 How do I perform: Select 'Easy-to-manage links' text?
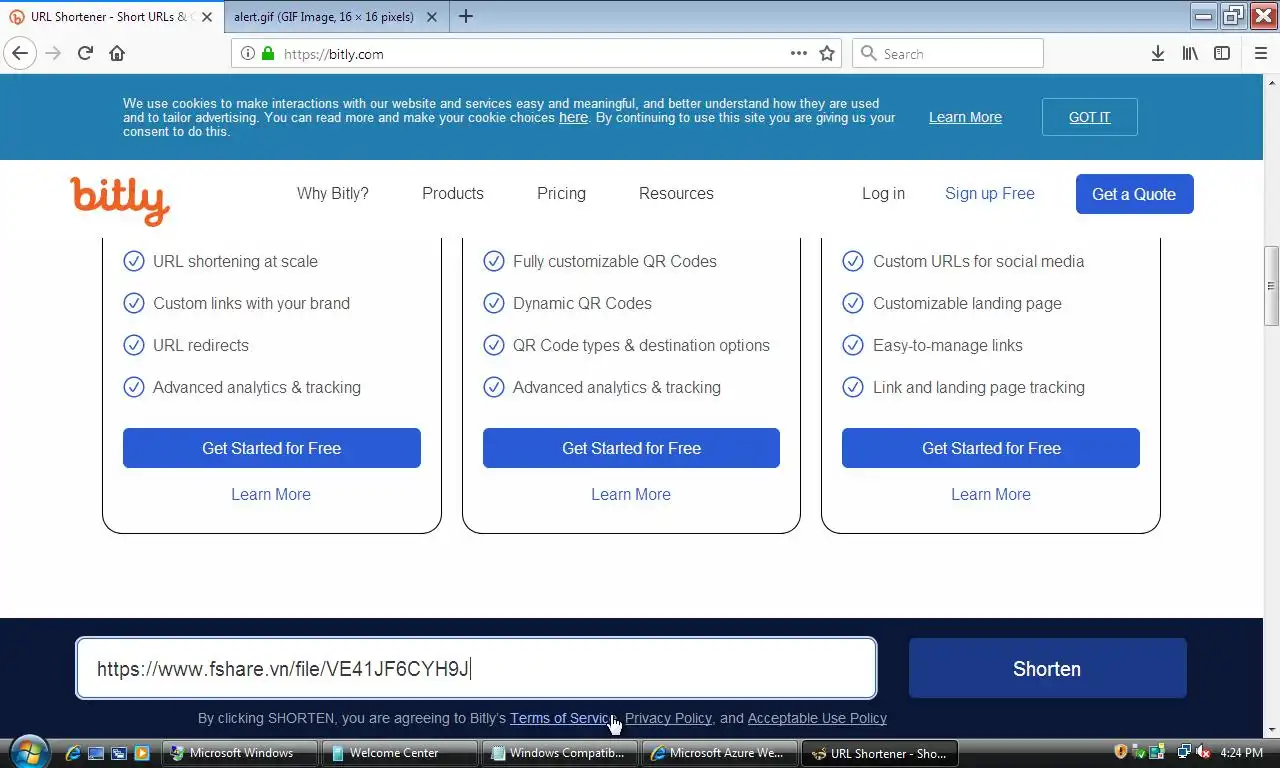pos(948,345)
